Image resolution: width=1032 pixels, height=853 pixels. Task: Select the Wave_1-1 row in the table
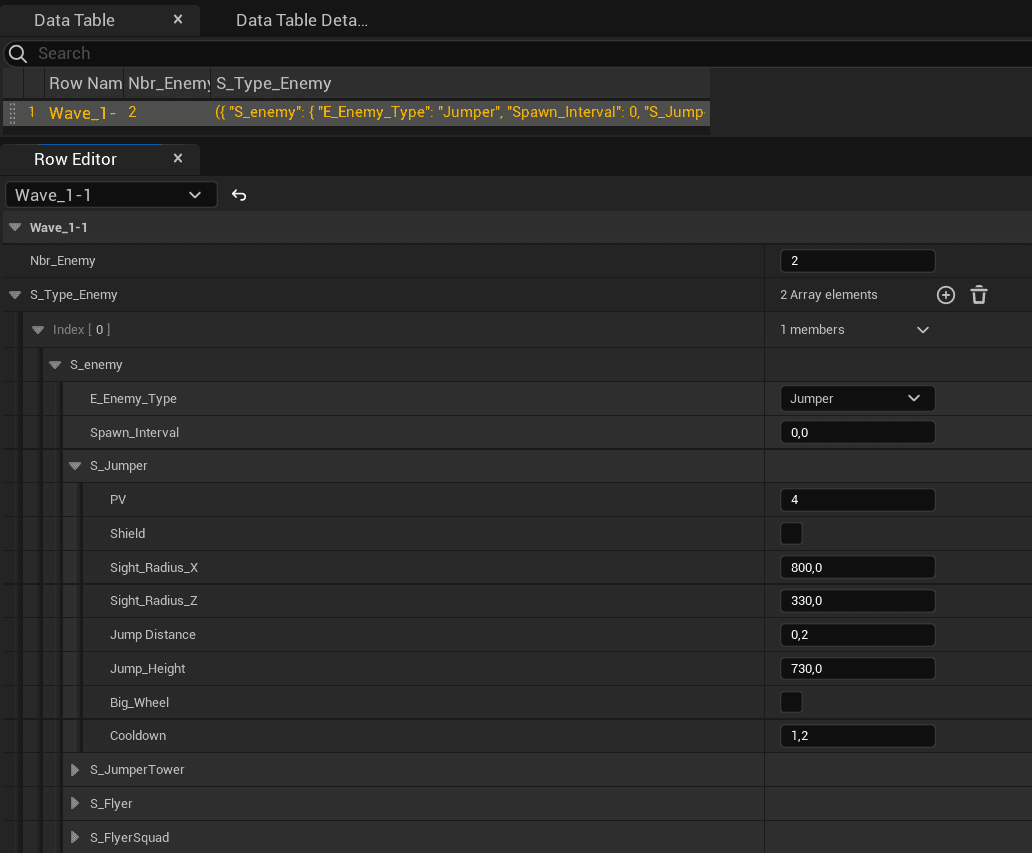356,113
